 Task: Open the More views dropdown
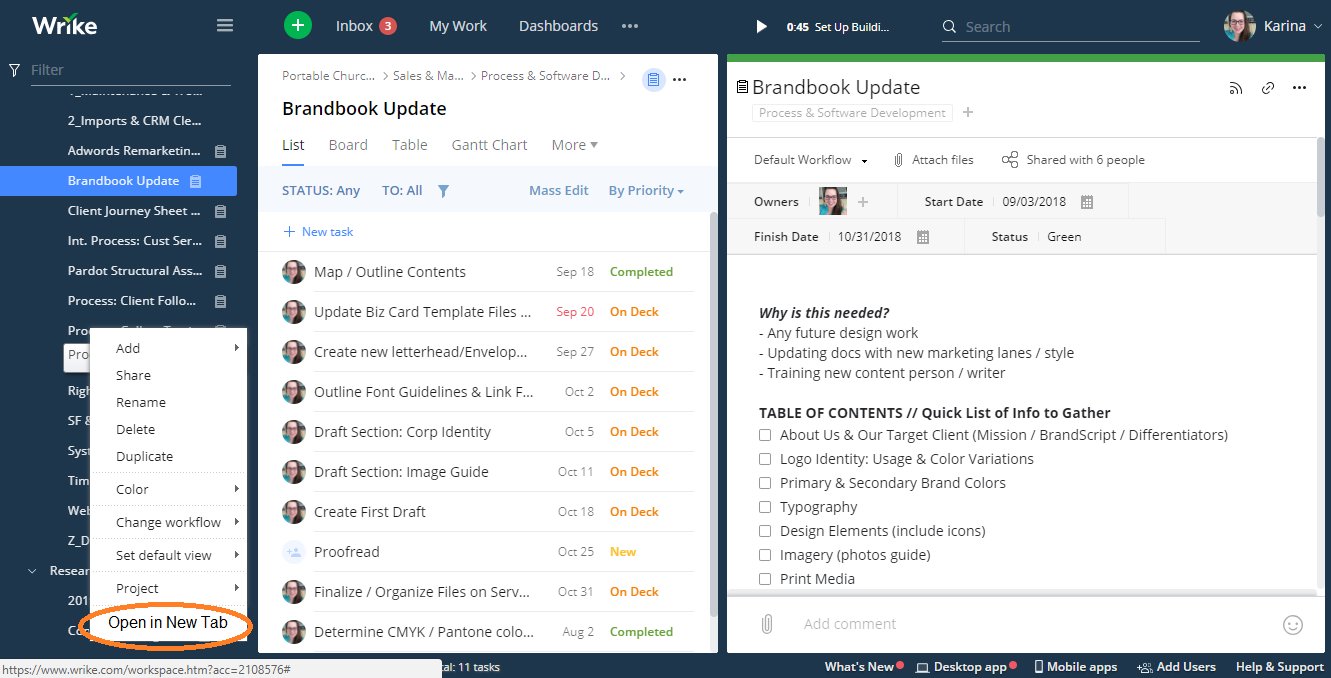(574, 145)
